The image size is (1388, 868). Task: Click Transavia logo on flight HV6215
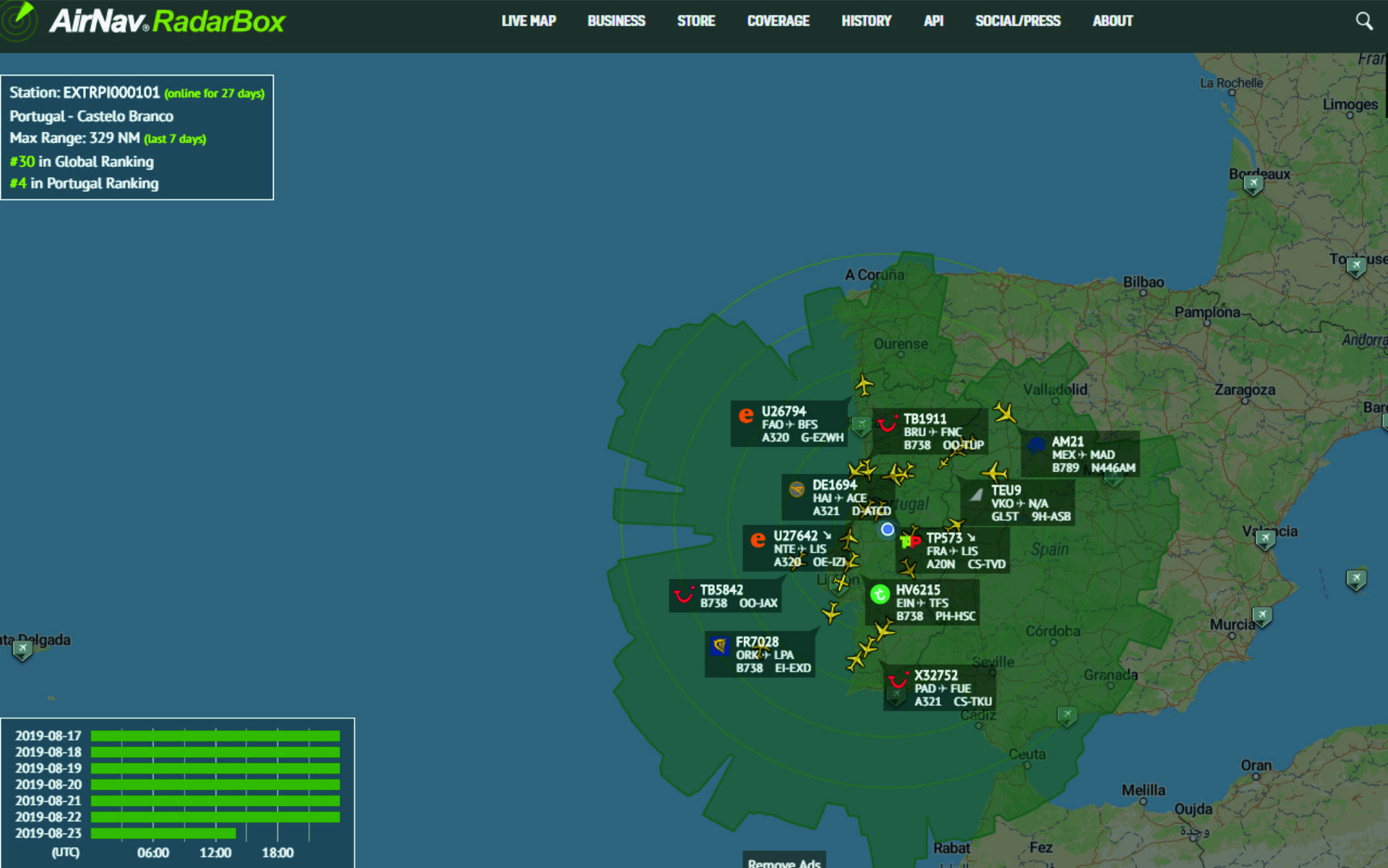[879, 594]
